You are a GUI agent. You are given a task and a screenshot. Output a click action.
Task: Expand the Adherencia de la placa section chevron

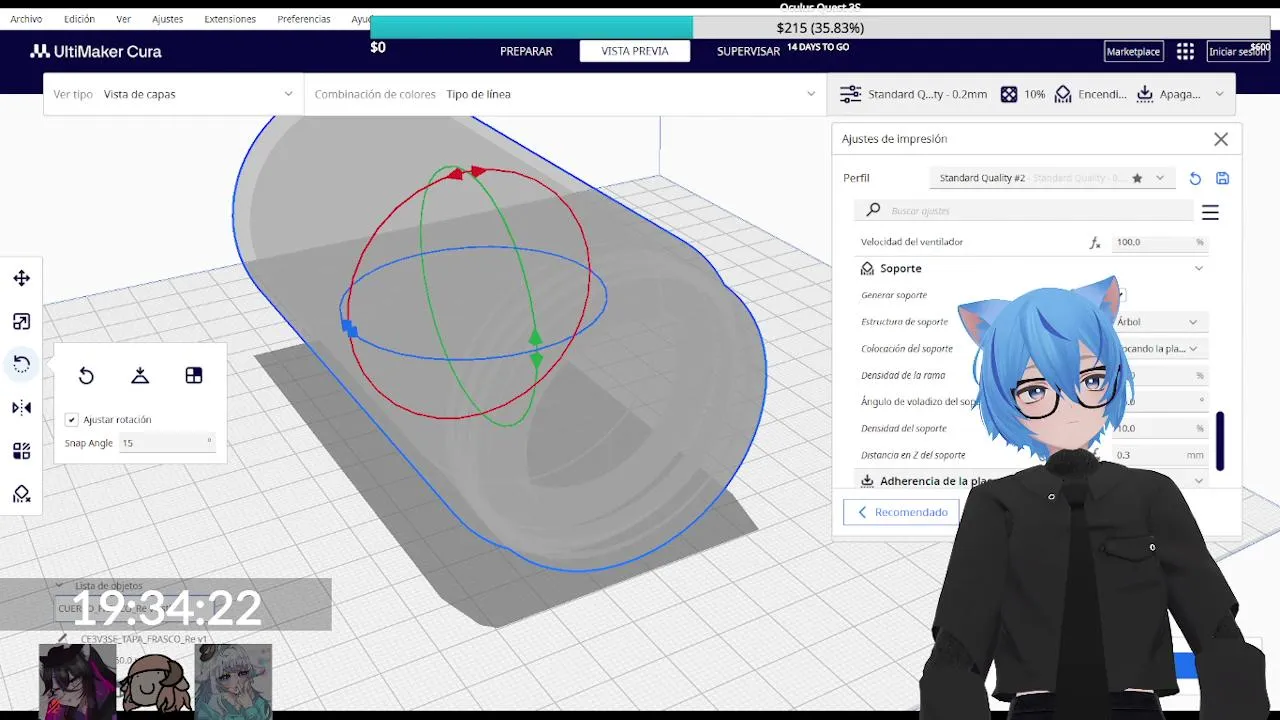[1199, 481]
